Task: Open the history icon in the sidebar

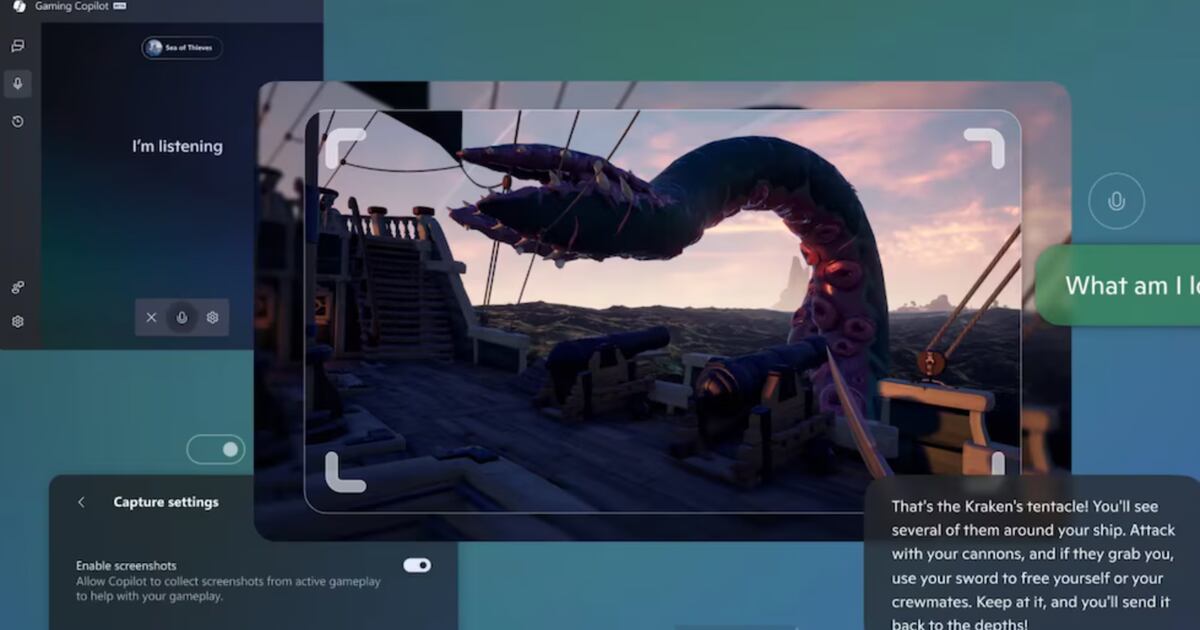Action: 17,122
